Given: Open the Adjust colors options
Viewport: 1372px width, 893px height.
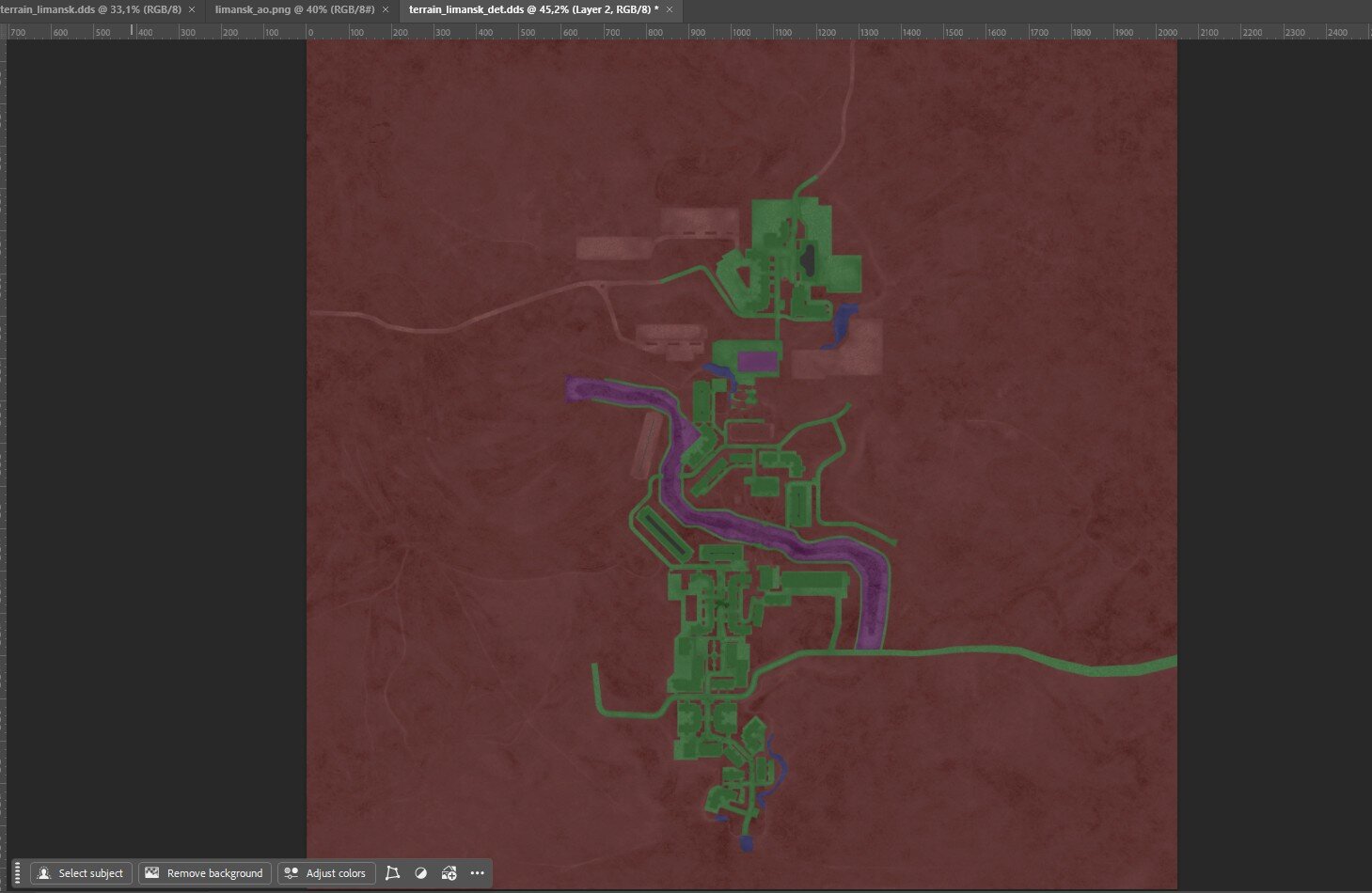Looking at the screenshot, I should coord(326,873).
